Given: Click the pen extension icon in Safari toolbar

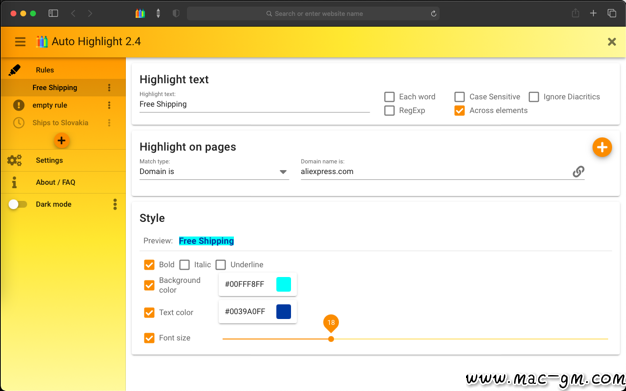Looking at the screenshot, I should click(x=158, y=14).
